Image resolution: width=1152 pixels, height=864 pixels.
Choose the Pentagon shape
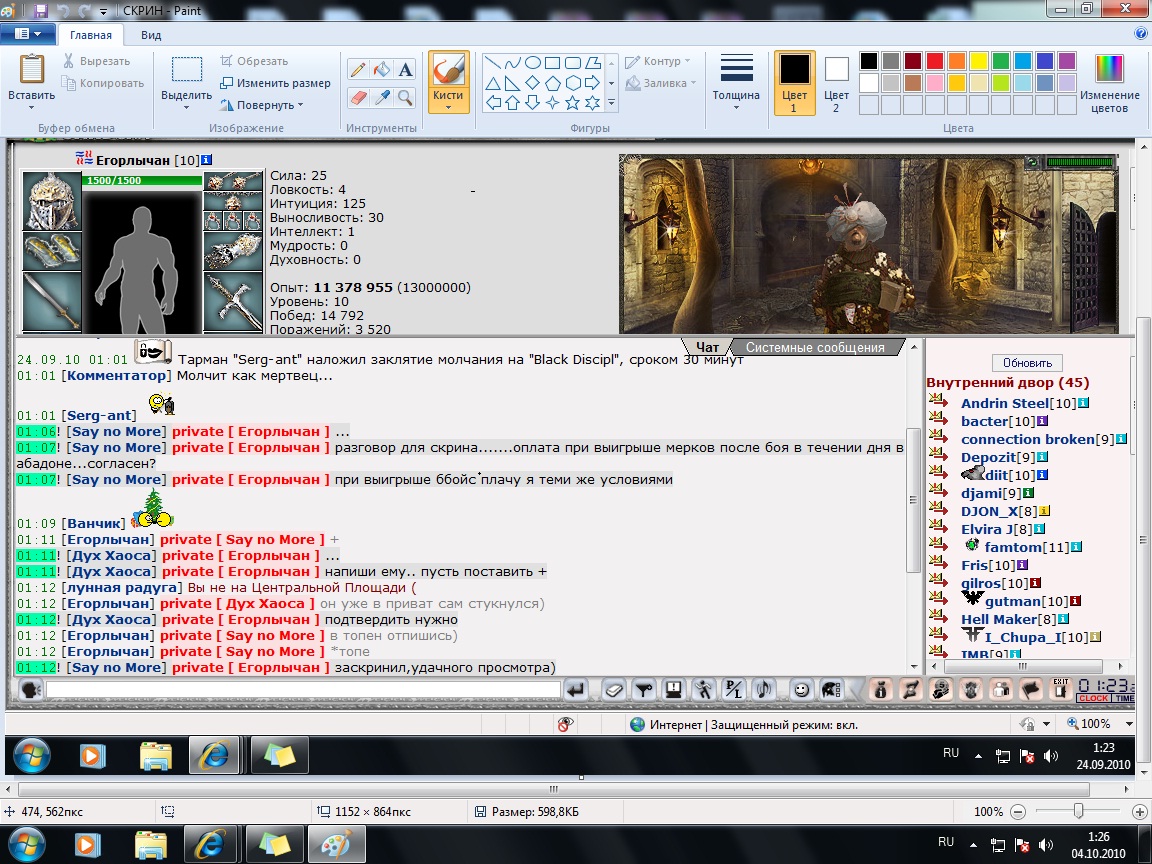(x=552, y=83)
